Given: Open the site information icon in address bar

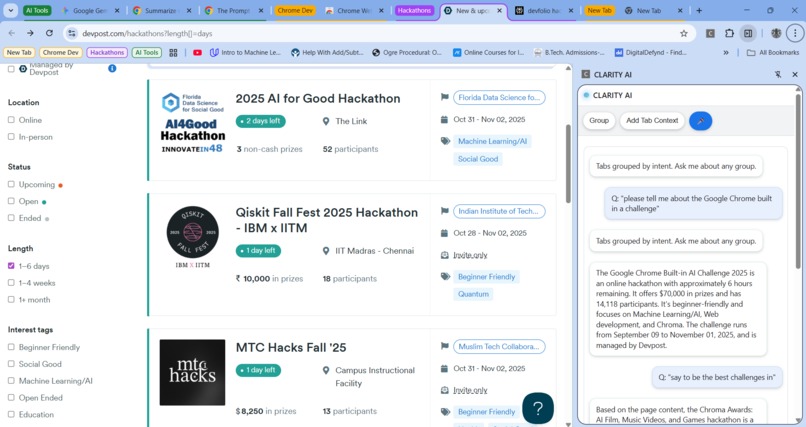Looking at the screenshot, I should pyautogui.click(x=71, y=33).
